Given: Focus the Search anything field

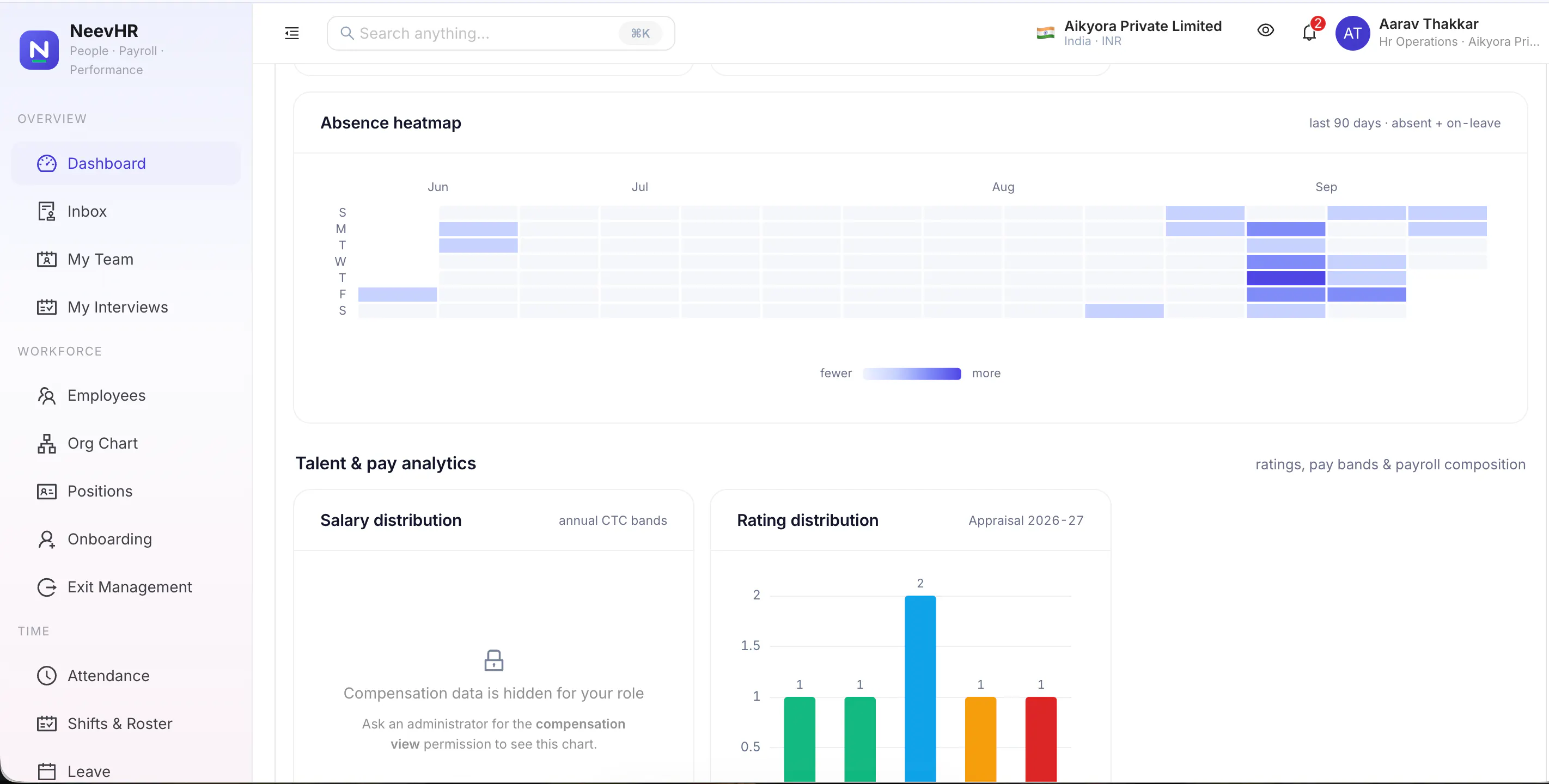Looking at the screenshot, I should pos(501,33).
